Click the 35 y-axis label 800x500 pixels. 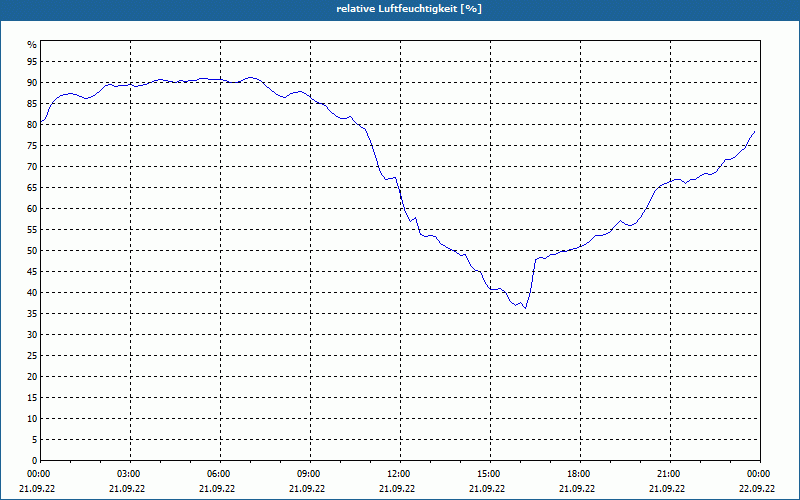click(32, 314)
